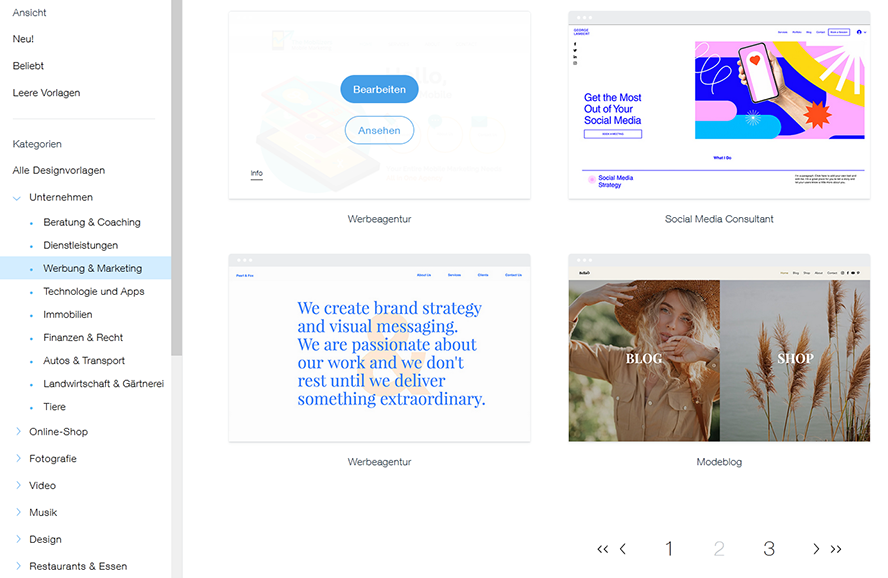Screen dimensions: 888x578
Task: Collapse the Unternehmen category
Action: pos(17,198)
